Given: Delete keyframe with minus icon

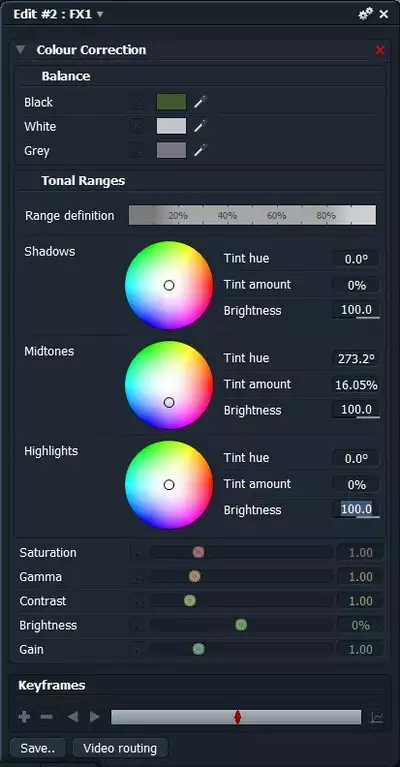Looking at the screenshot, I should click(x=46, y=717).
